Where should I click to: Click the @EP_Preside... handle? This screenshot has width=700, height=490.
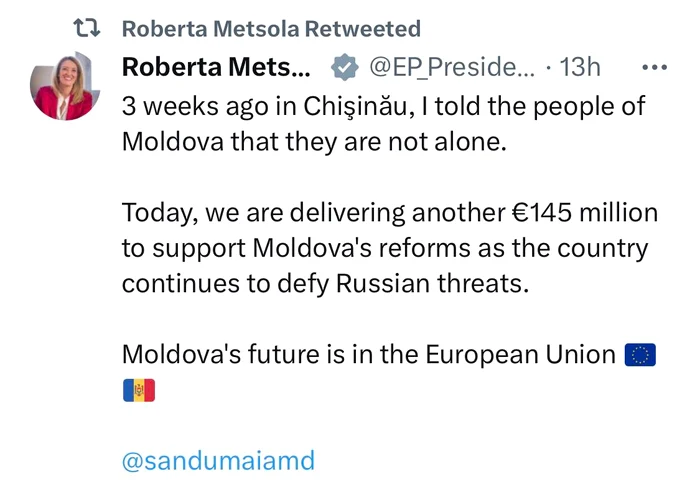[x=452, y=67]
